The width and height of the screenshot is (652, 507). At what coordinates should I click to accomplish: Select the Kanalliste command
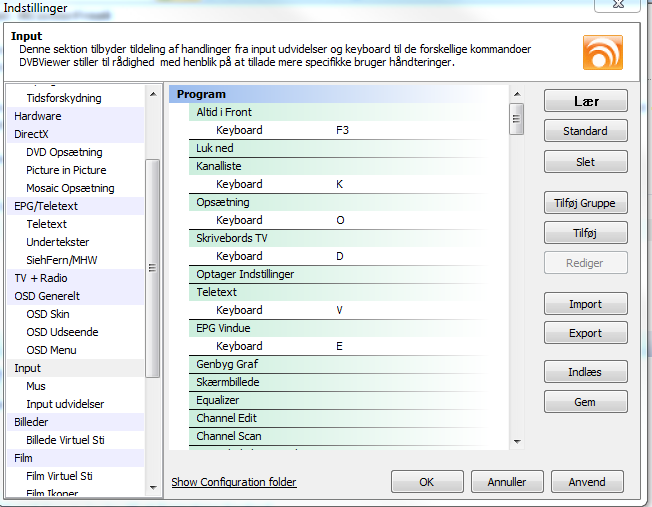348,166
